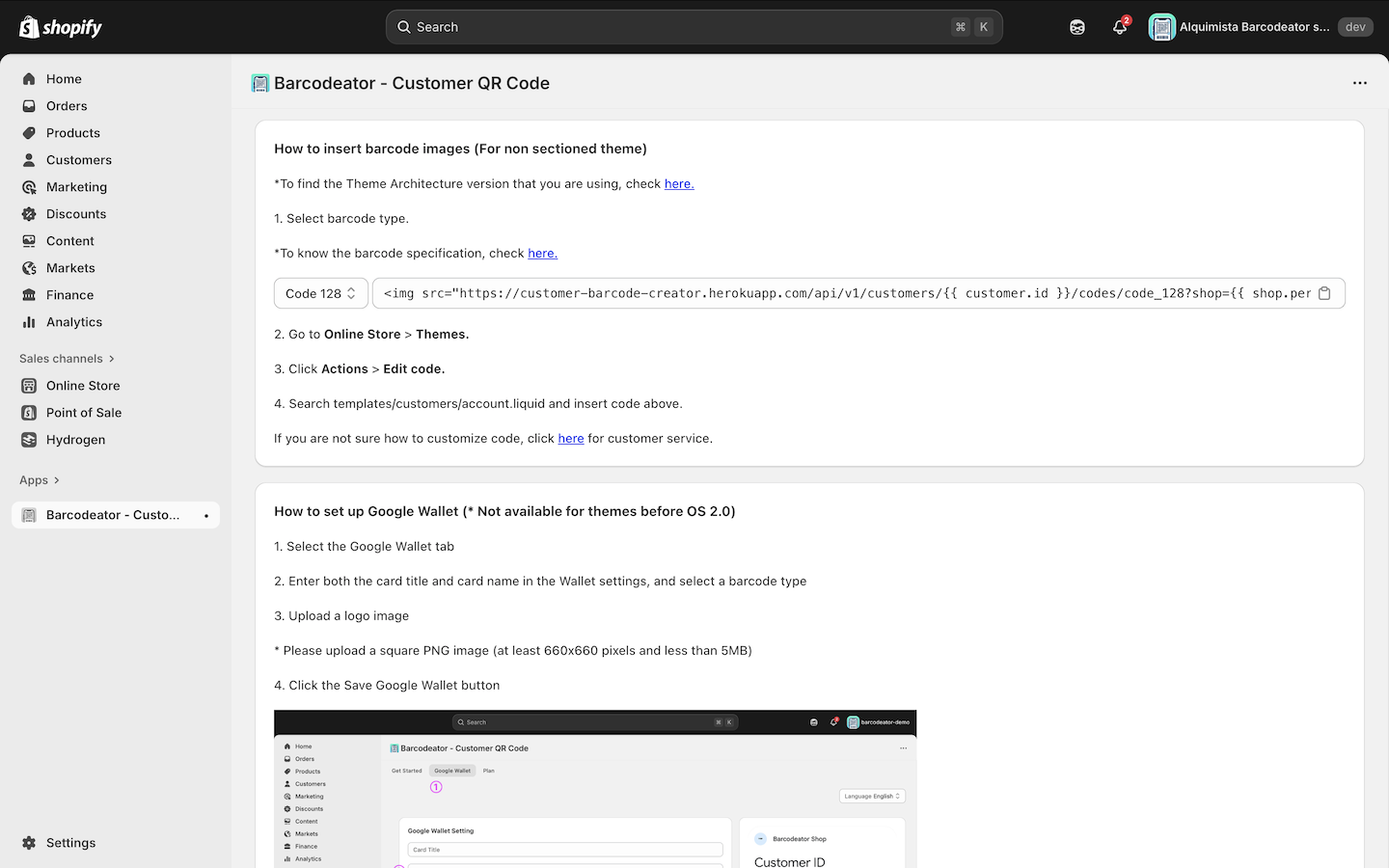The width and height of the screenshot is (1389, 868).
Task: Click the Settings gear icon
Action: point(29,843)
